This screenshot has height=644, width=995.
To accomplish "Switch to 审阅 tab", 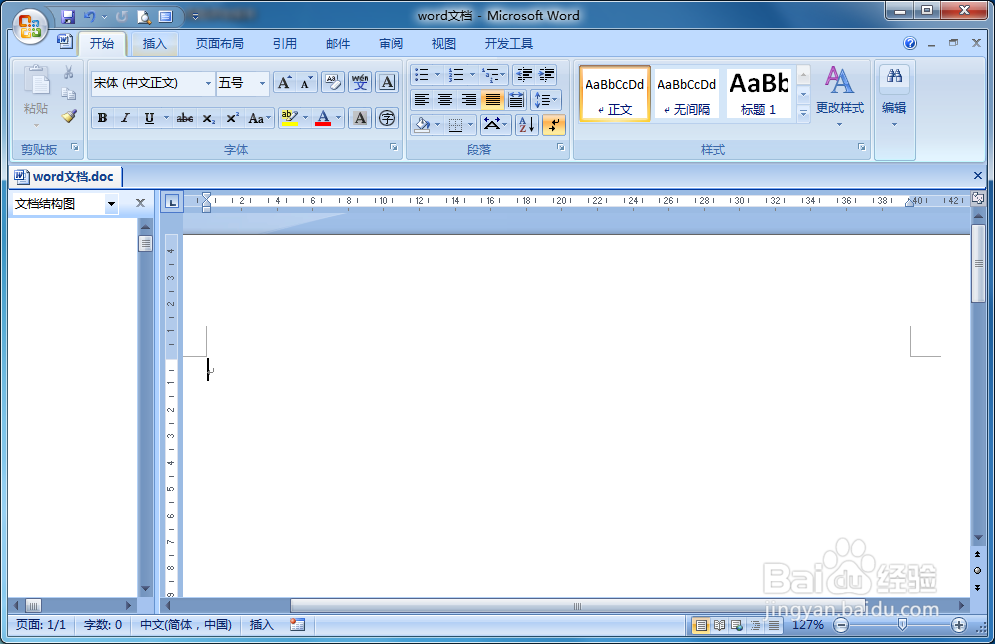I will point(391,43).
